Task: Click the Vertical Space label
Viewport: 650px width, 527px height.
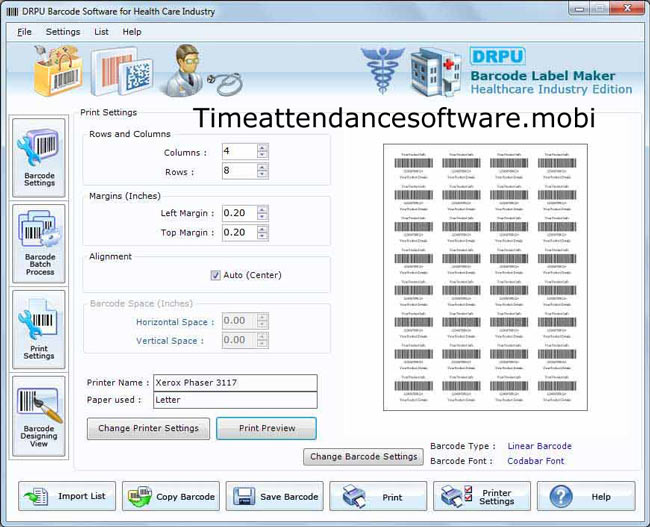Action: click(170, 341)
